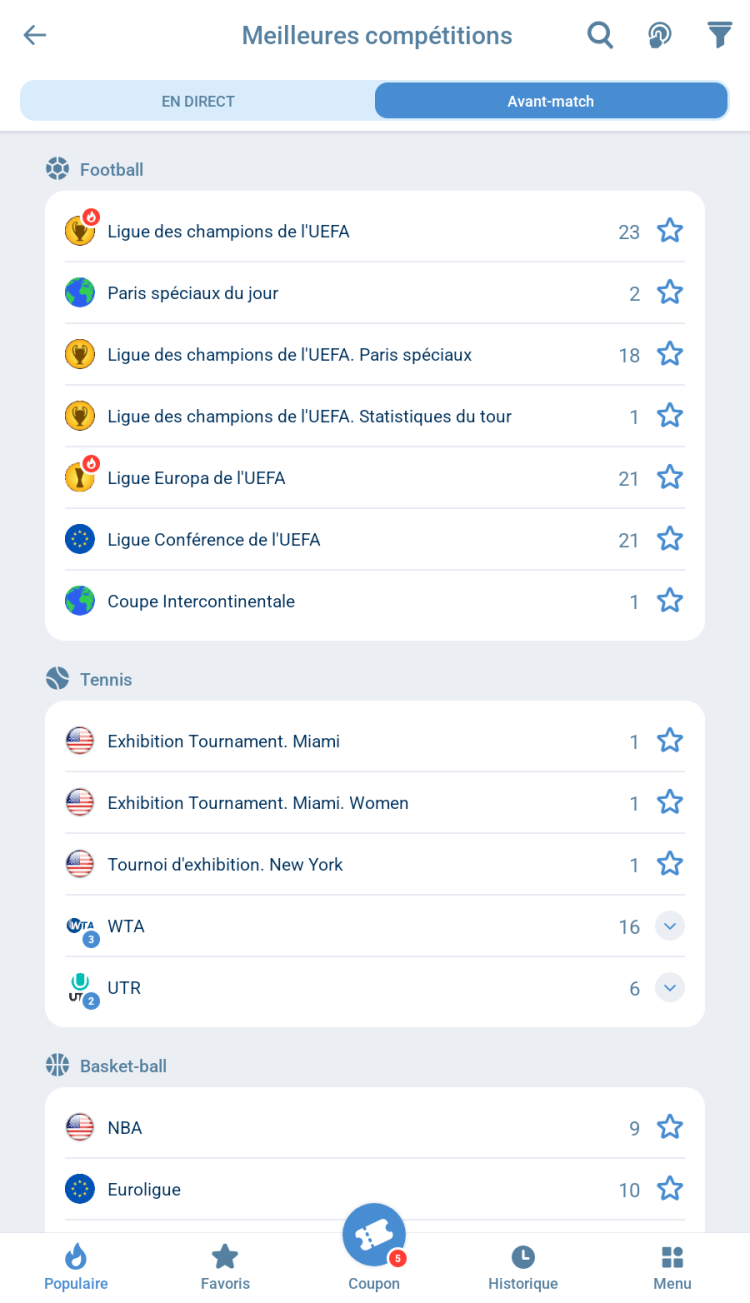This screenshot has height=1303, width=750.
Task: Open the Euroligue basketball competition
Action: point(144,1190)
